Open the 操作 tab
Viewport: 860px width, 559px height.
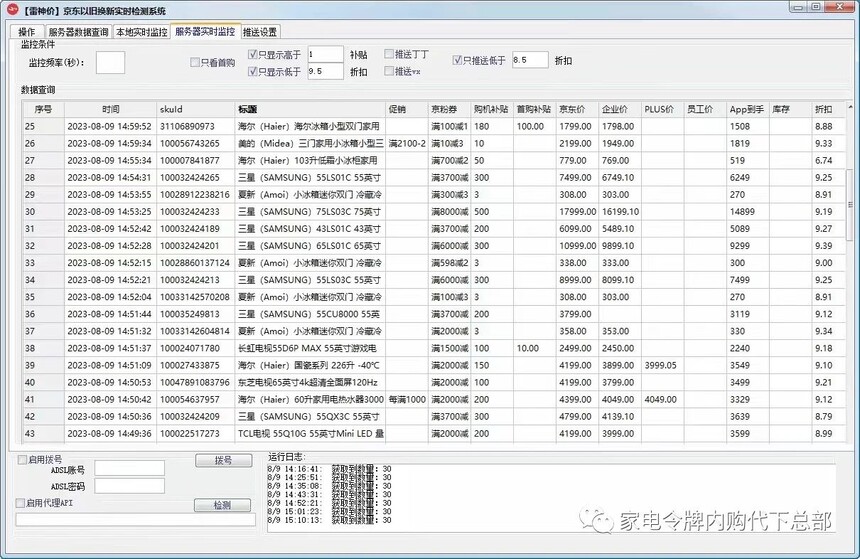[x=27, y=32]
